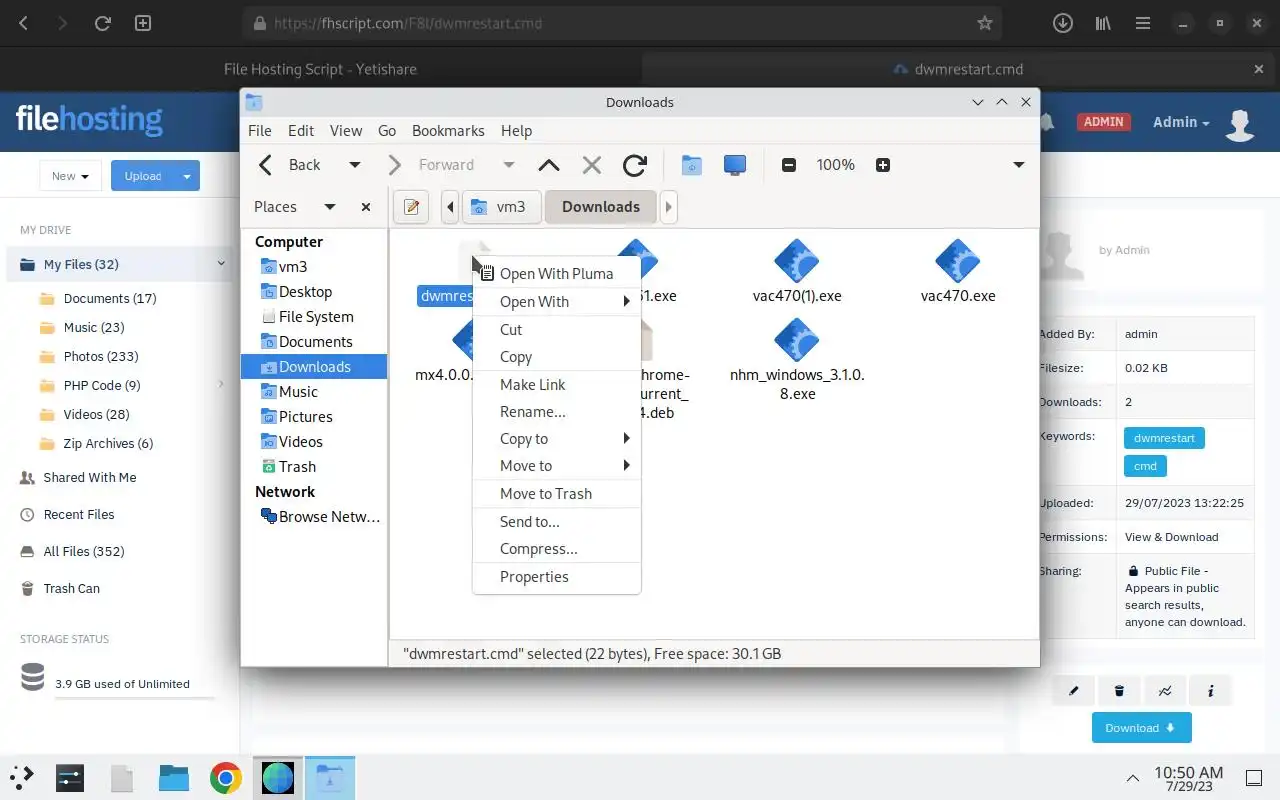Expand Move to submenu
1280x800 pixels.
click(556, 466)
